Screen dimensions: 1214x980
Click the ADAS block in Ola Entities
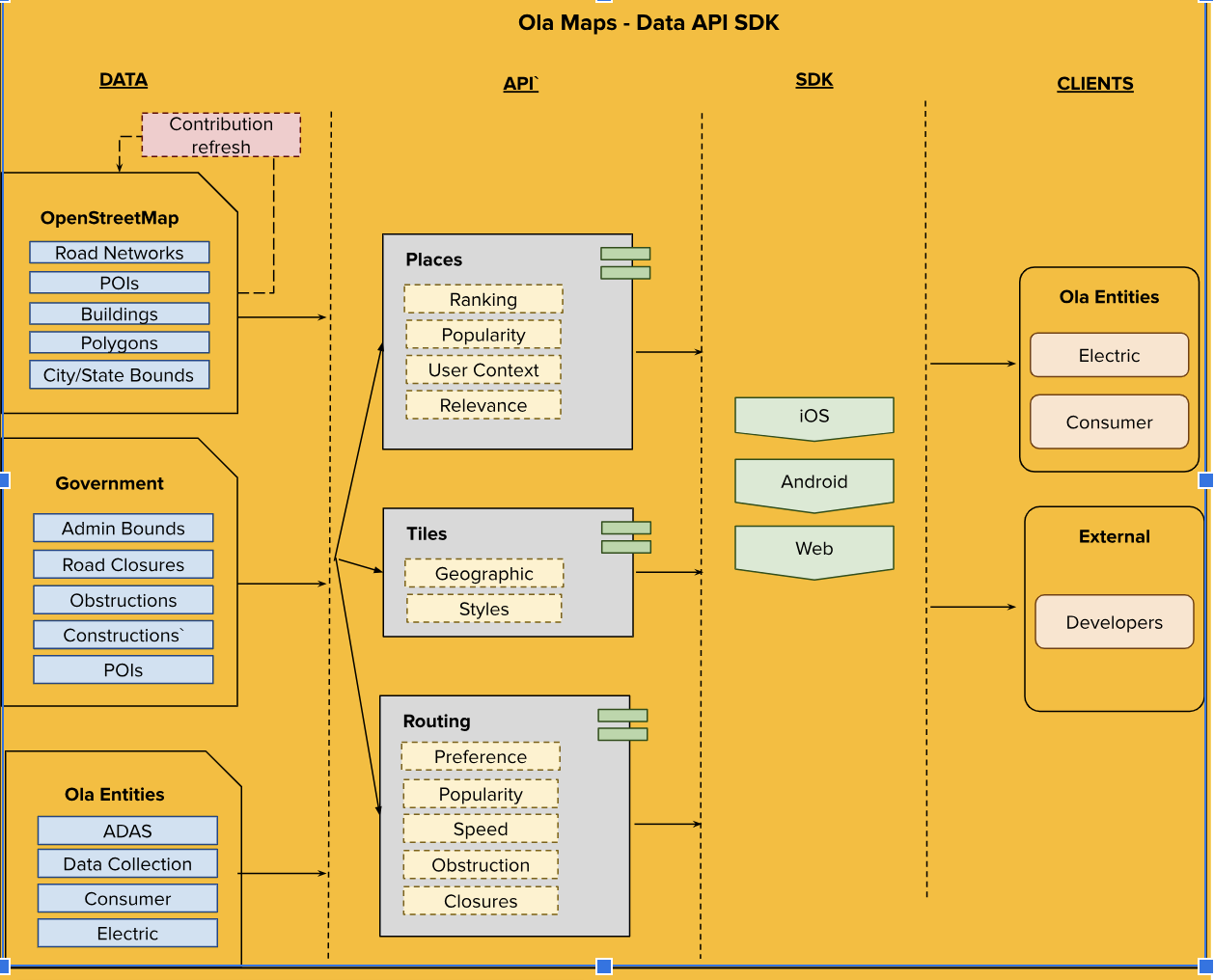point(127,830)
